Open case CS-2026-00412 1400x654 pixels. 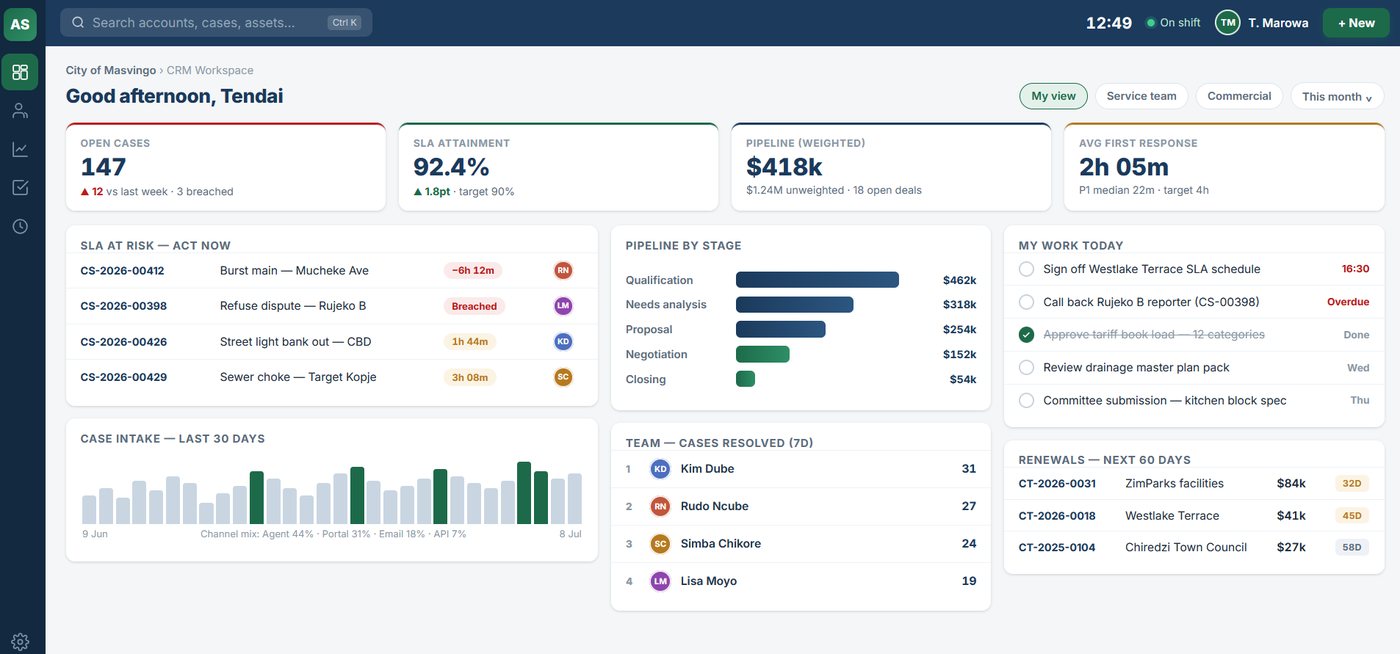point(122,270)
